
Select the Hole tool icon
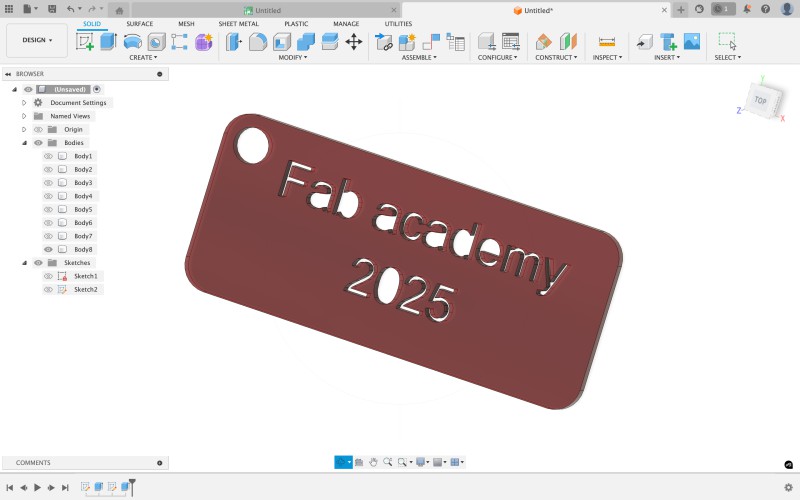tap(157, 42)
